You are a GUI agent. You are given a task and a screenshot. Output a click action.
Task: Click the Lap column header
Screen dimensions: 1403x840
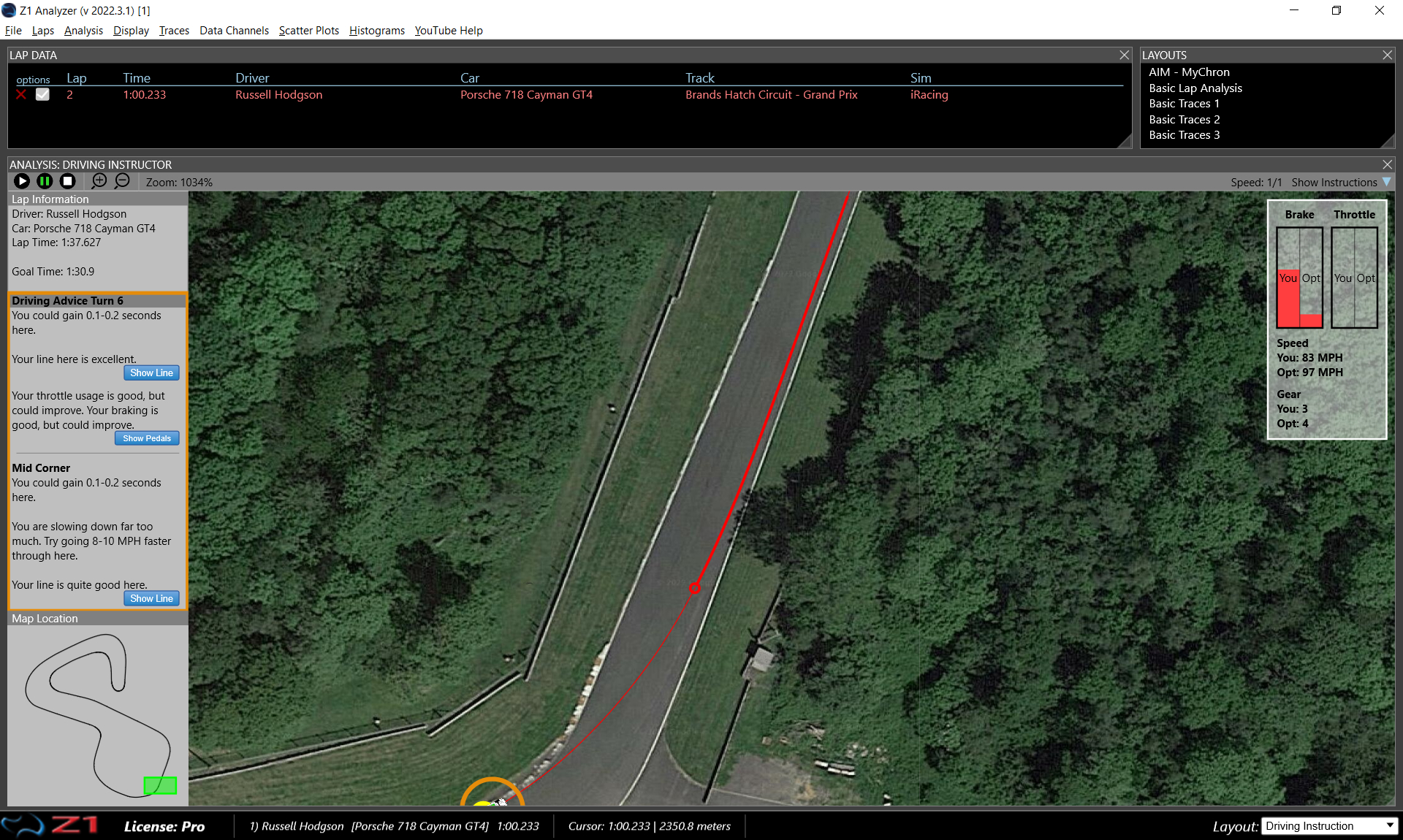click(x=77, y=78)
